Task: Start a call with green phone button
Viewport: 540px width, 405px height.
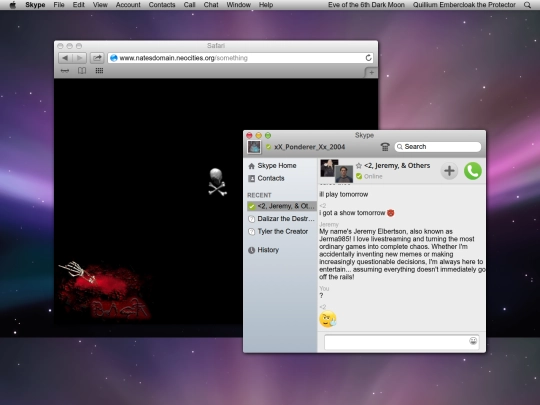Action: tap(472, 171)
